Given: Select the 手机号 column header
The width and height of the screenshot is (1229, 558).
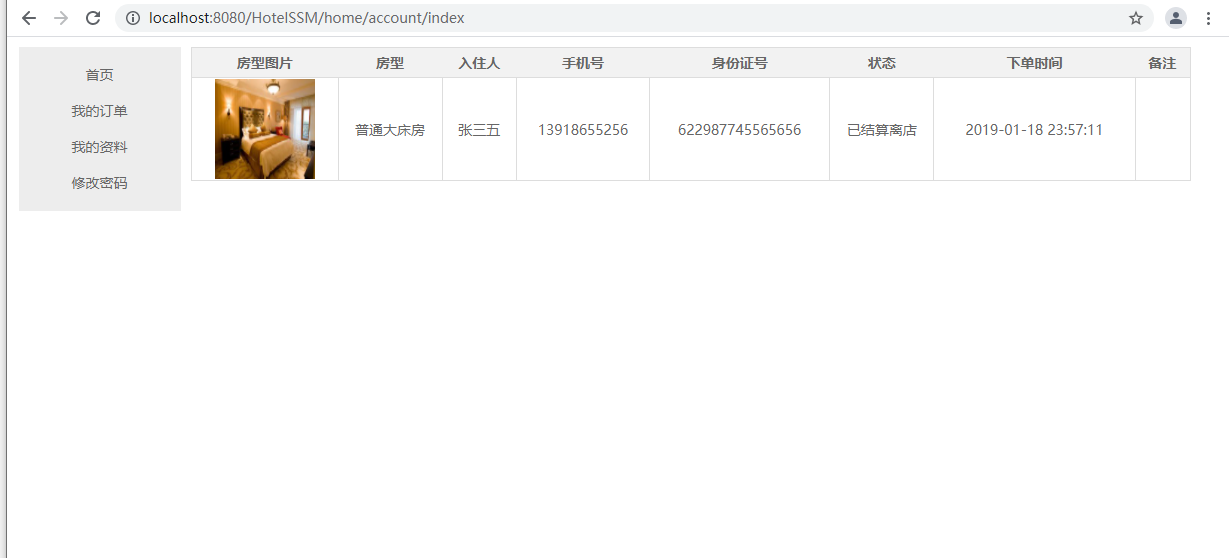Looking at the screenshot, I should (x=583, y=63).
